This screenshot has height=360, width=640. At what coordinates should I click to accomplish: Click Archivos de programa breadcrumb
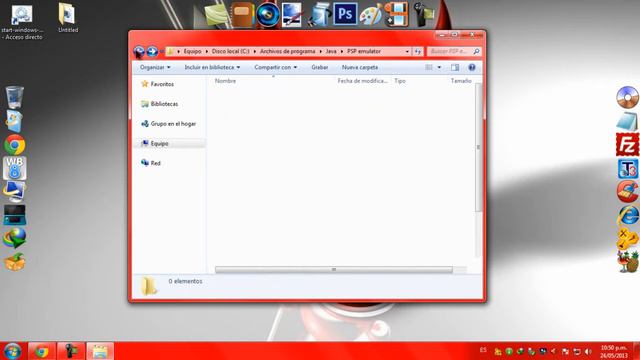pyautogui.click(x=287, y=51)
